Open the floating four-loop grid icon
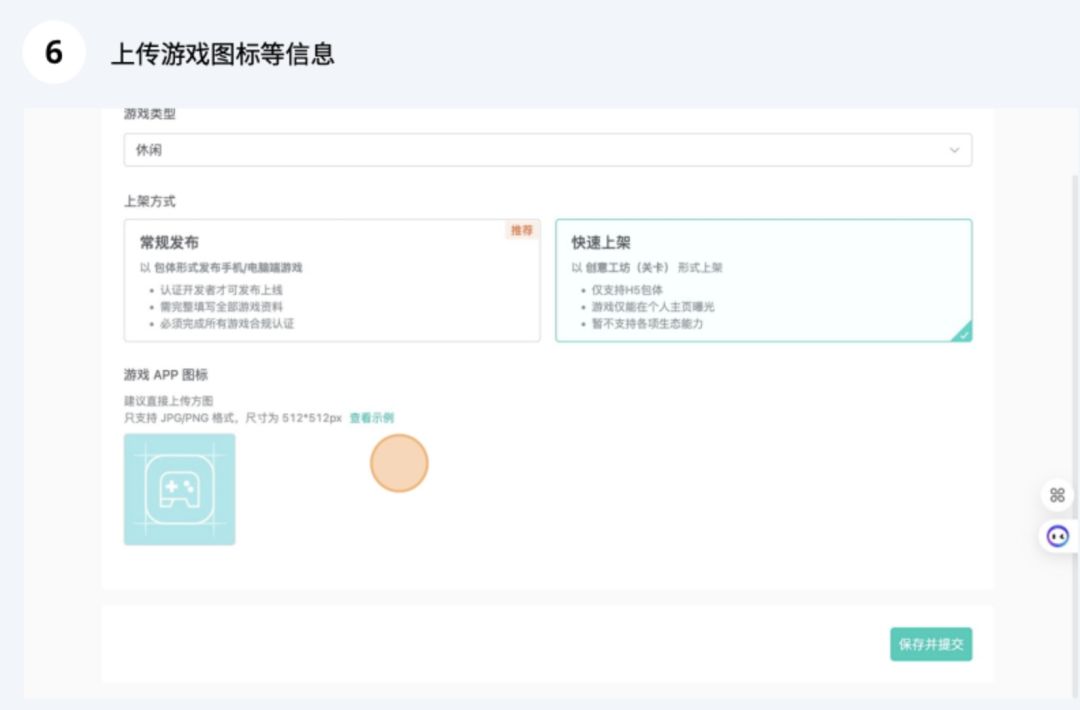Image resolution: width=1080 pixels, height=710 pixels. click(x=1057, y=494)
